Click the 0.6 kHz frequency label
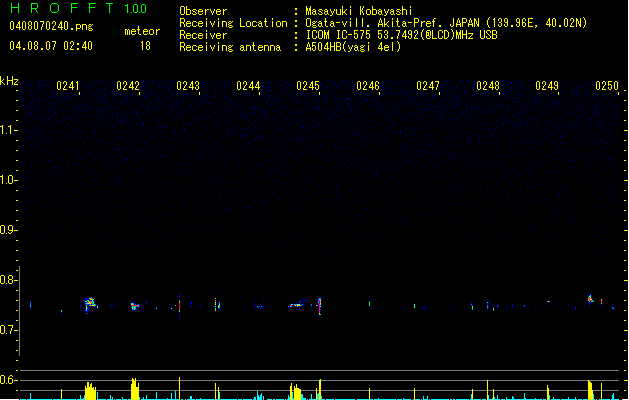The width and height of the screenshot is (629, 400). [x=8, y=380]
